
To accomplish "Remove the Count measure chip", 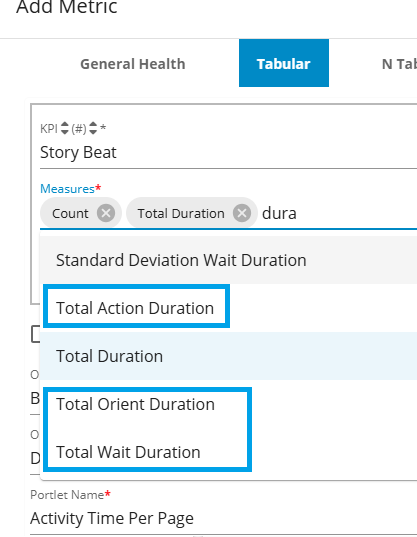I will (x=106, y=213).
